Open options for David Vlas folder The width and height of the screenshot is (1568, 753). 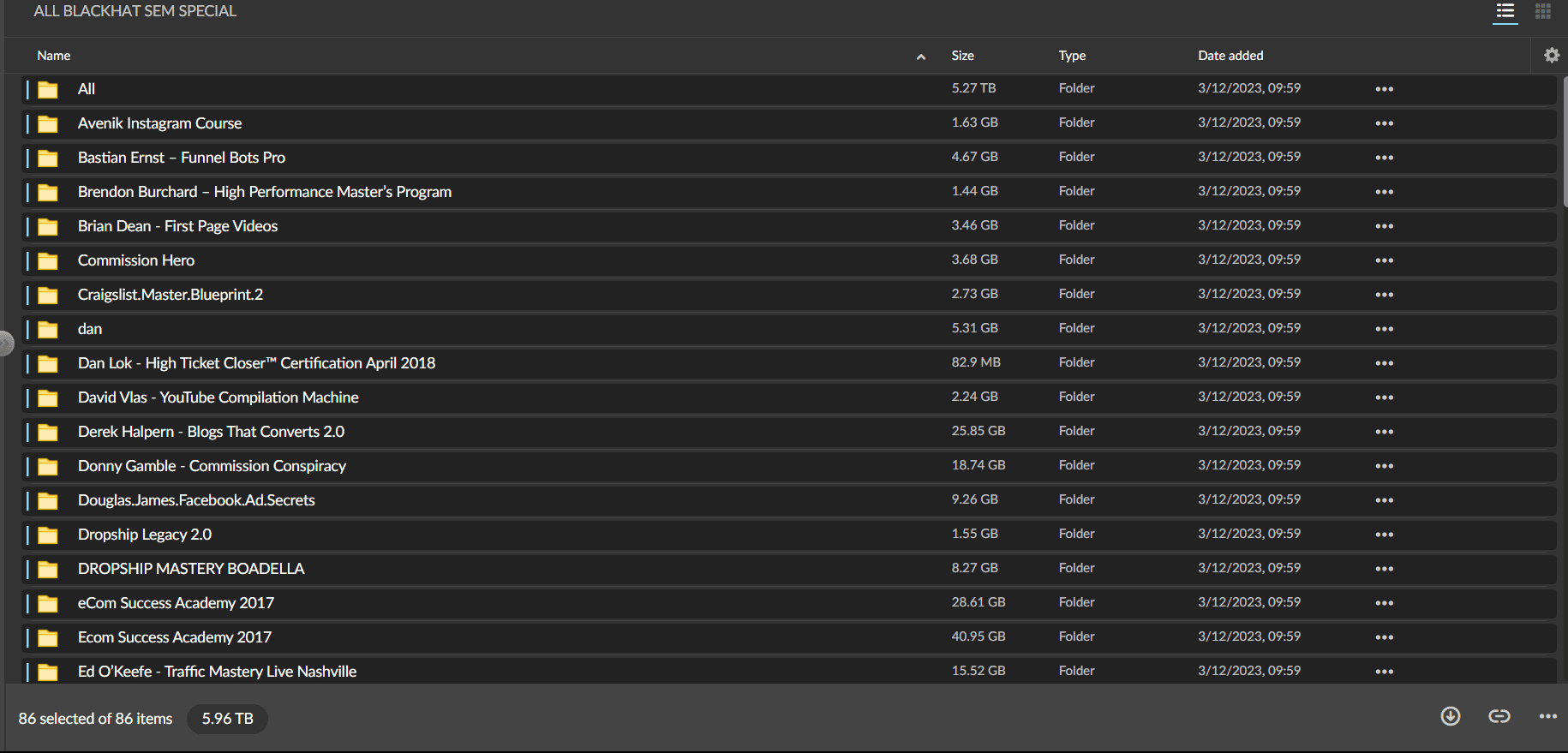pyautogui.click(x=1385, y=397)
